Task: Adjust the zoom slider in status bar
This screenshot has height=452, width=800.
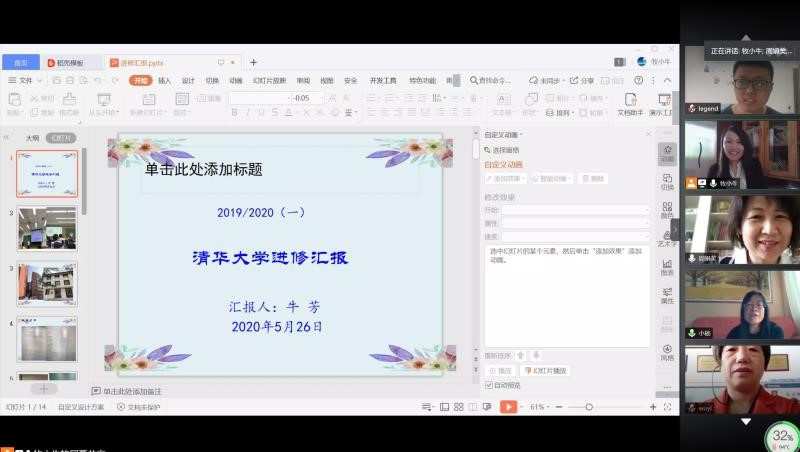Action: [589, 407]
